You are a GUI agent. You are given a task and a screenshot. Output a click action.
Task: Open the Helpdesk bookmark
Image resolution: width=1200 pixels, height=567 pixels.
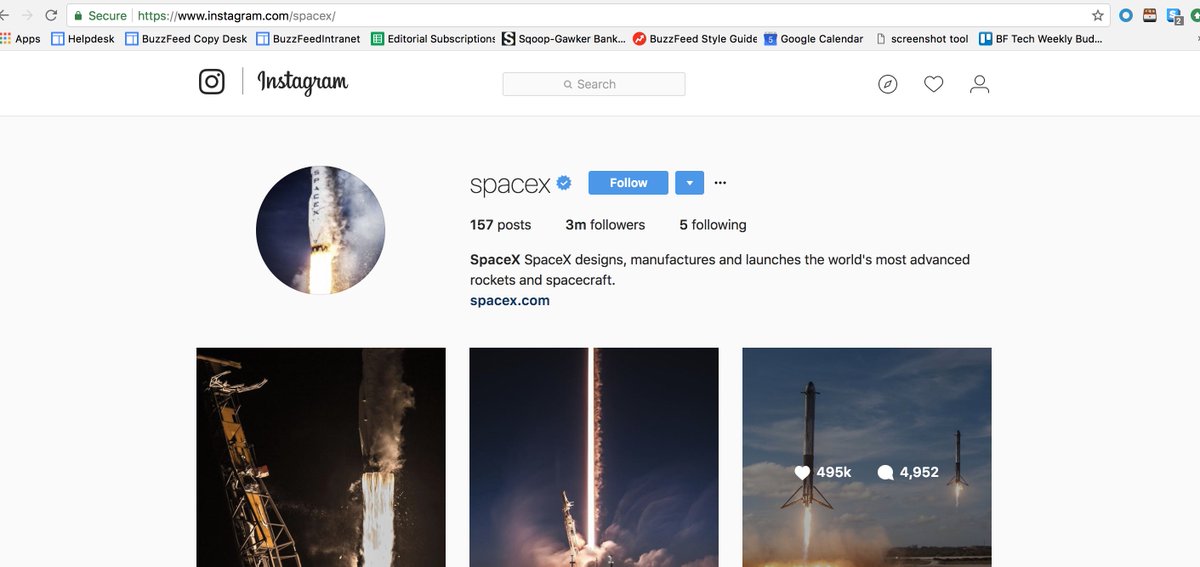point(83,39)
